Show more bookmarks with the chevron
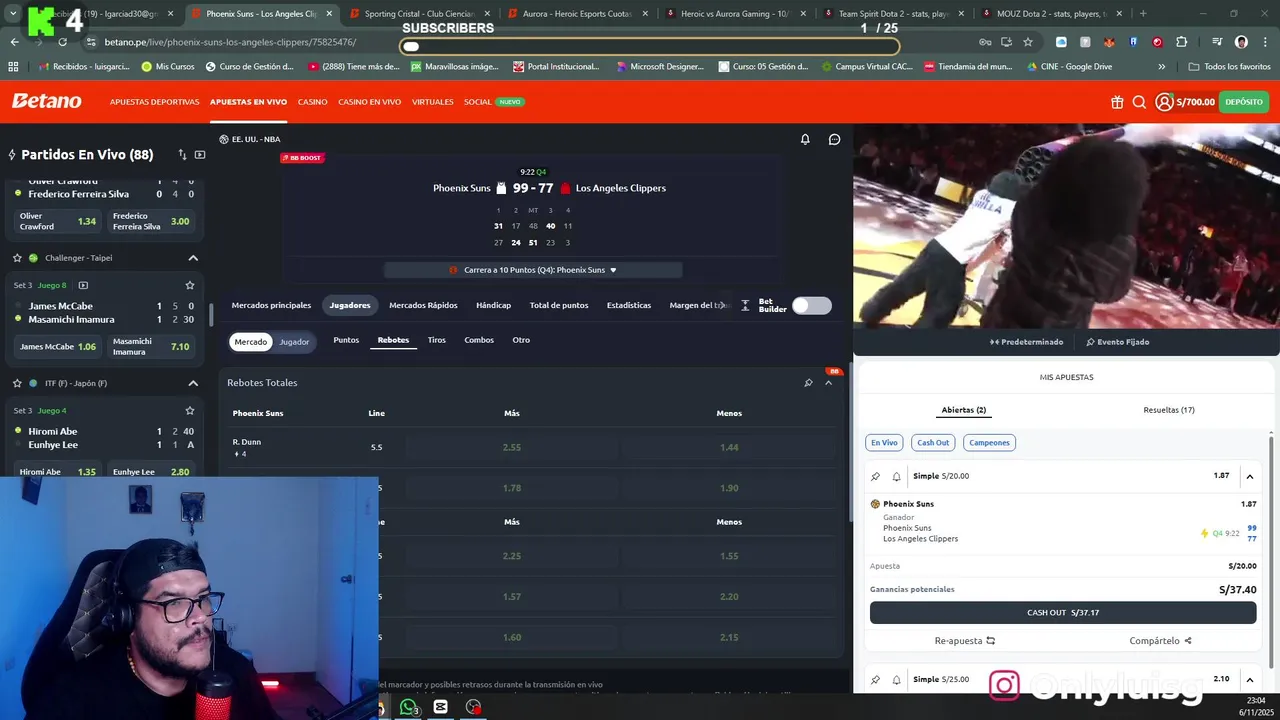 pos(1161,67)
